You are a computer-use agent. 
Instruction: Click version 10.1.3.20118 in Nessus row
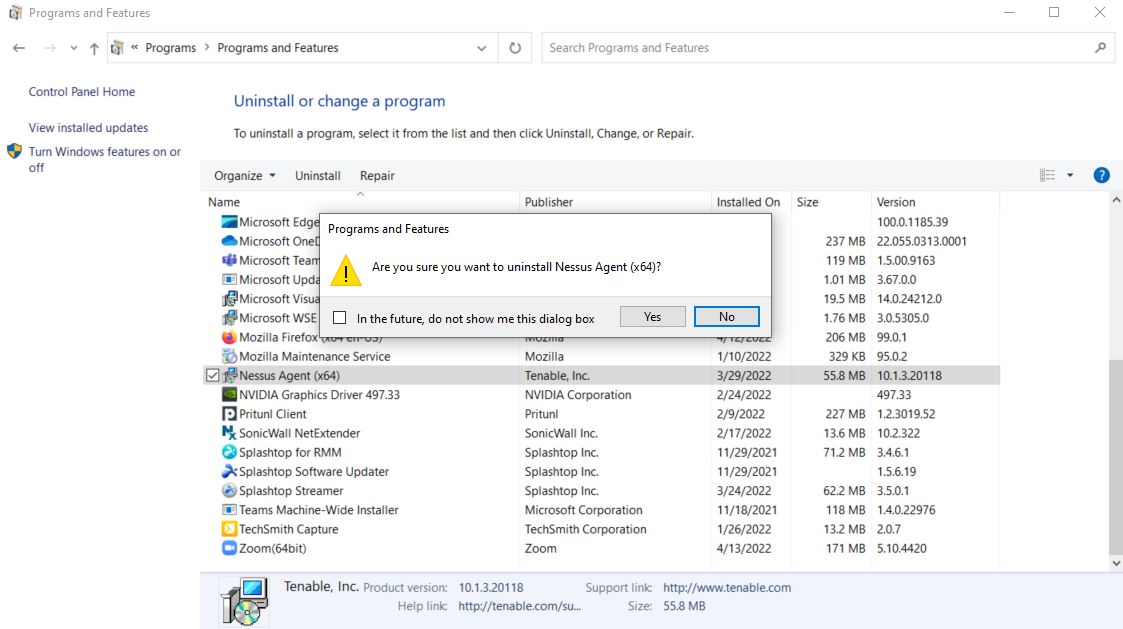[x=909, y=375]
